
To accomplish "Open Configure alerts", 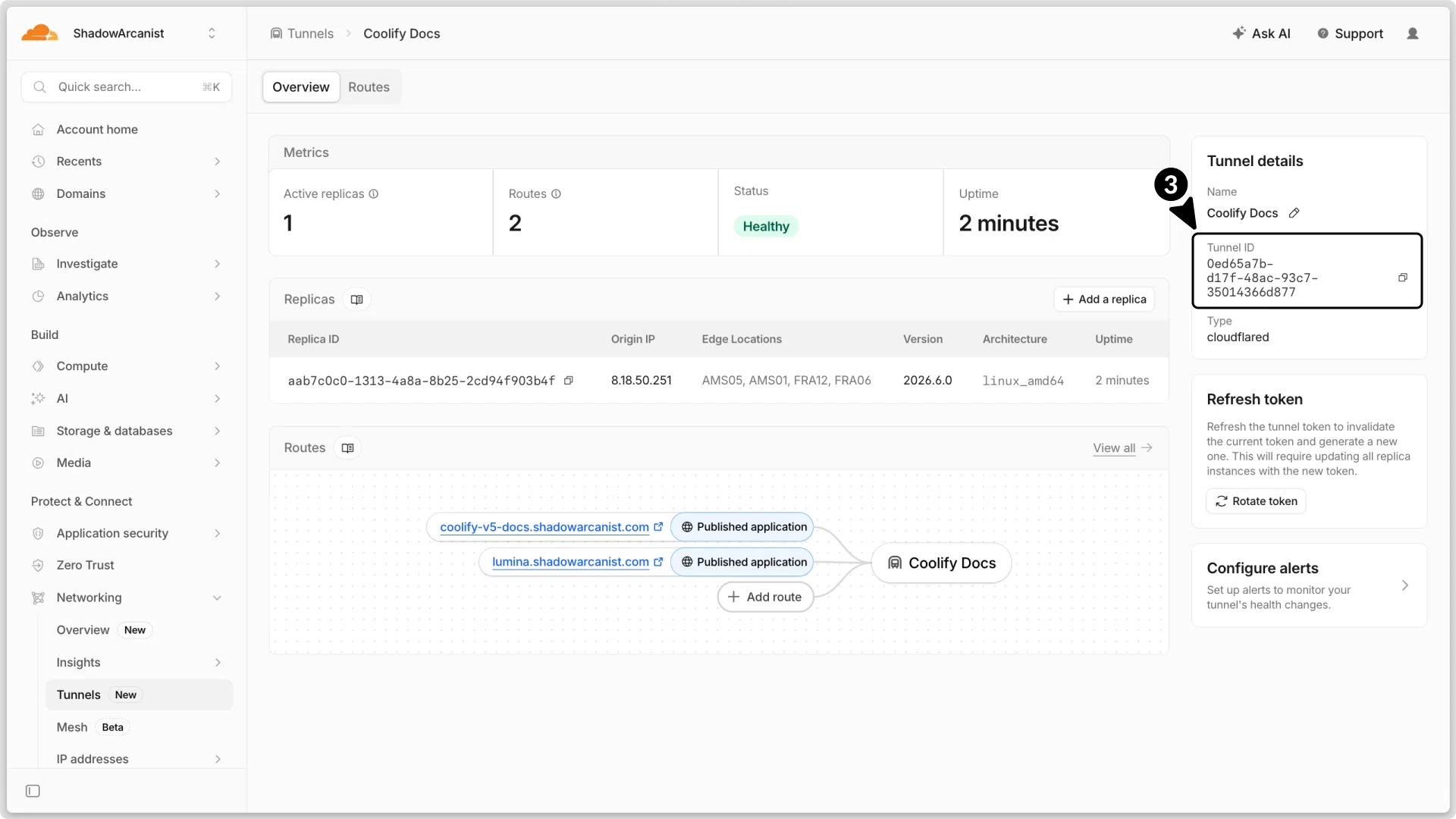I will (x=1309, y=585).
